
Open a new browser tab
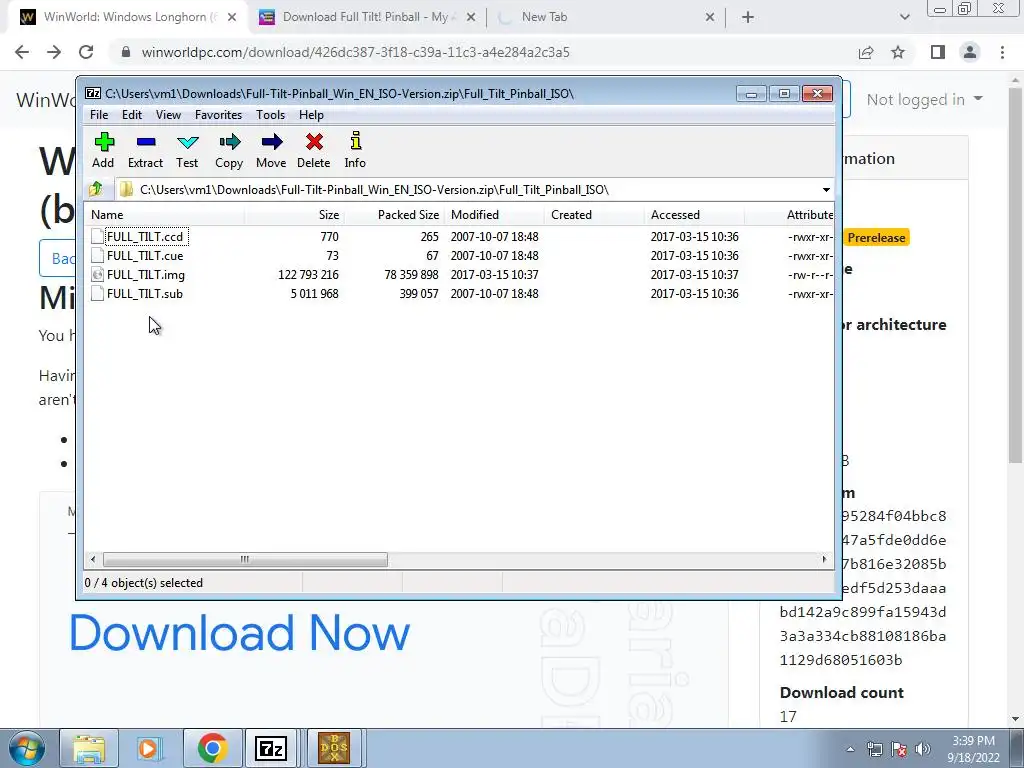[748, 18]
